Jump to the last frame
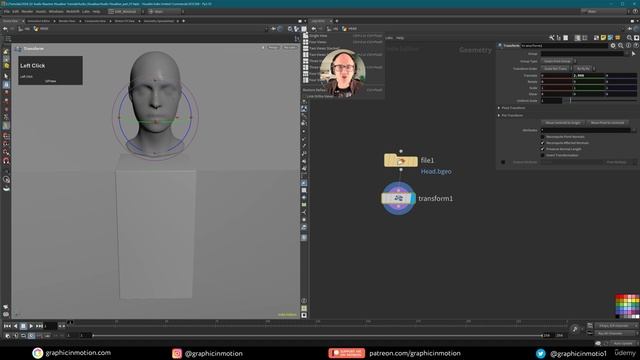The width and height of the screenshot is (640, 360). [39, 326]
